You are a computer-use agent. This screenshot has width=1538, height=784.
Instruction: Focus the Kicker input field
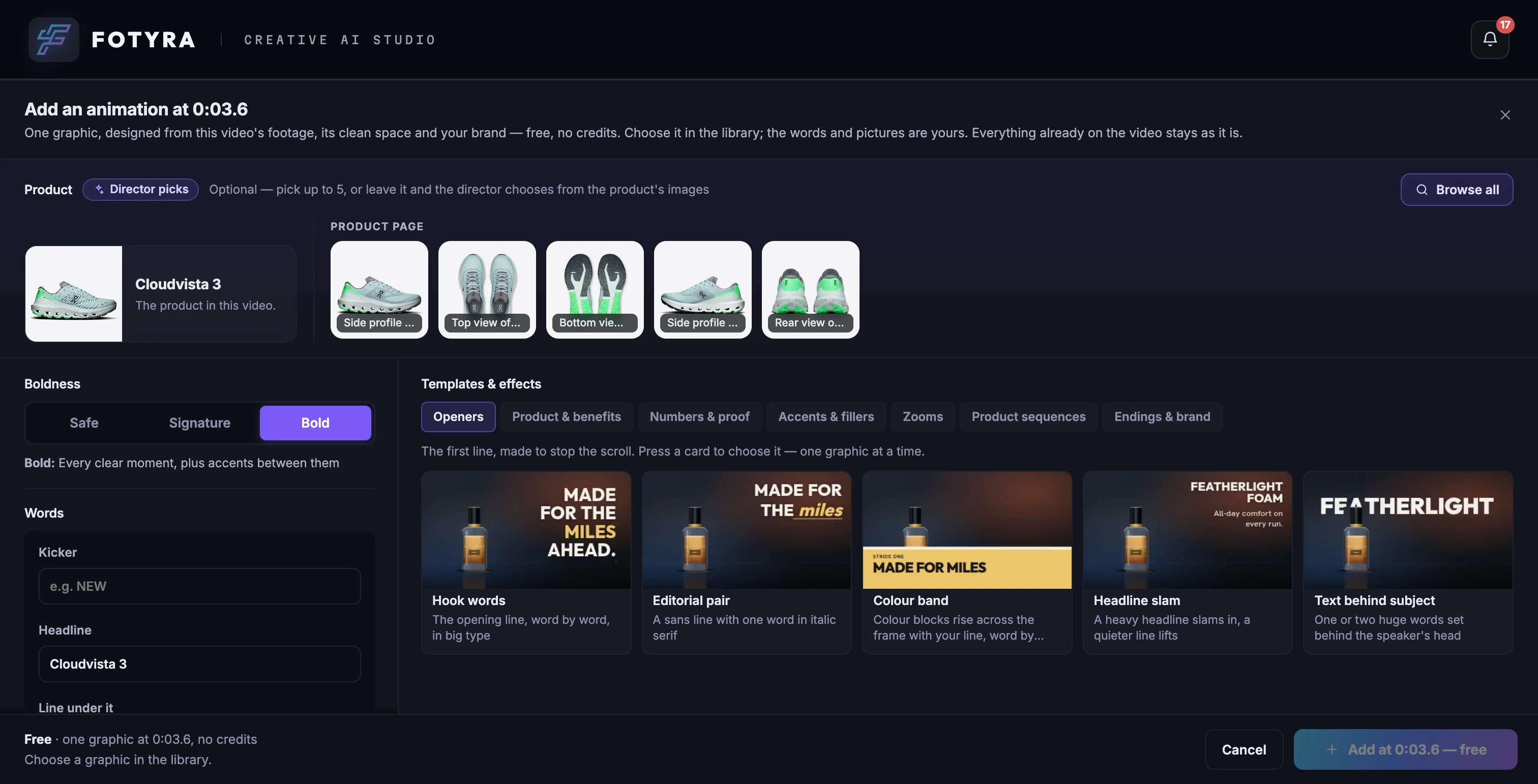click(199, 587)
